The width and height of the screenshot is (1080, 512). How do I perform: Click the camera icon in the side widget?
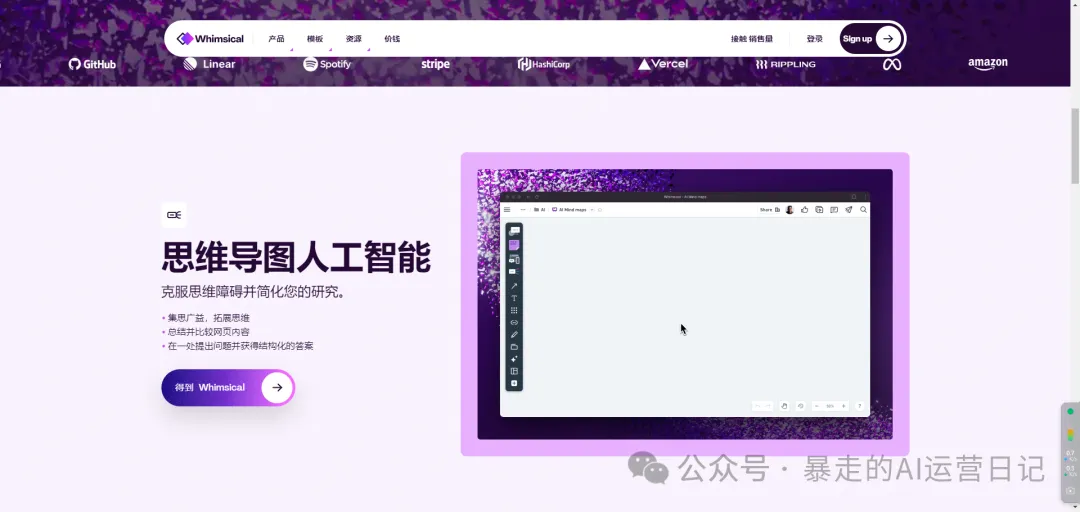(x=1070, y=491)
